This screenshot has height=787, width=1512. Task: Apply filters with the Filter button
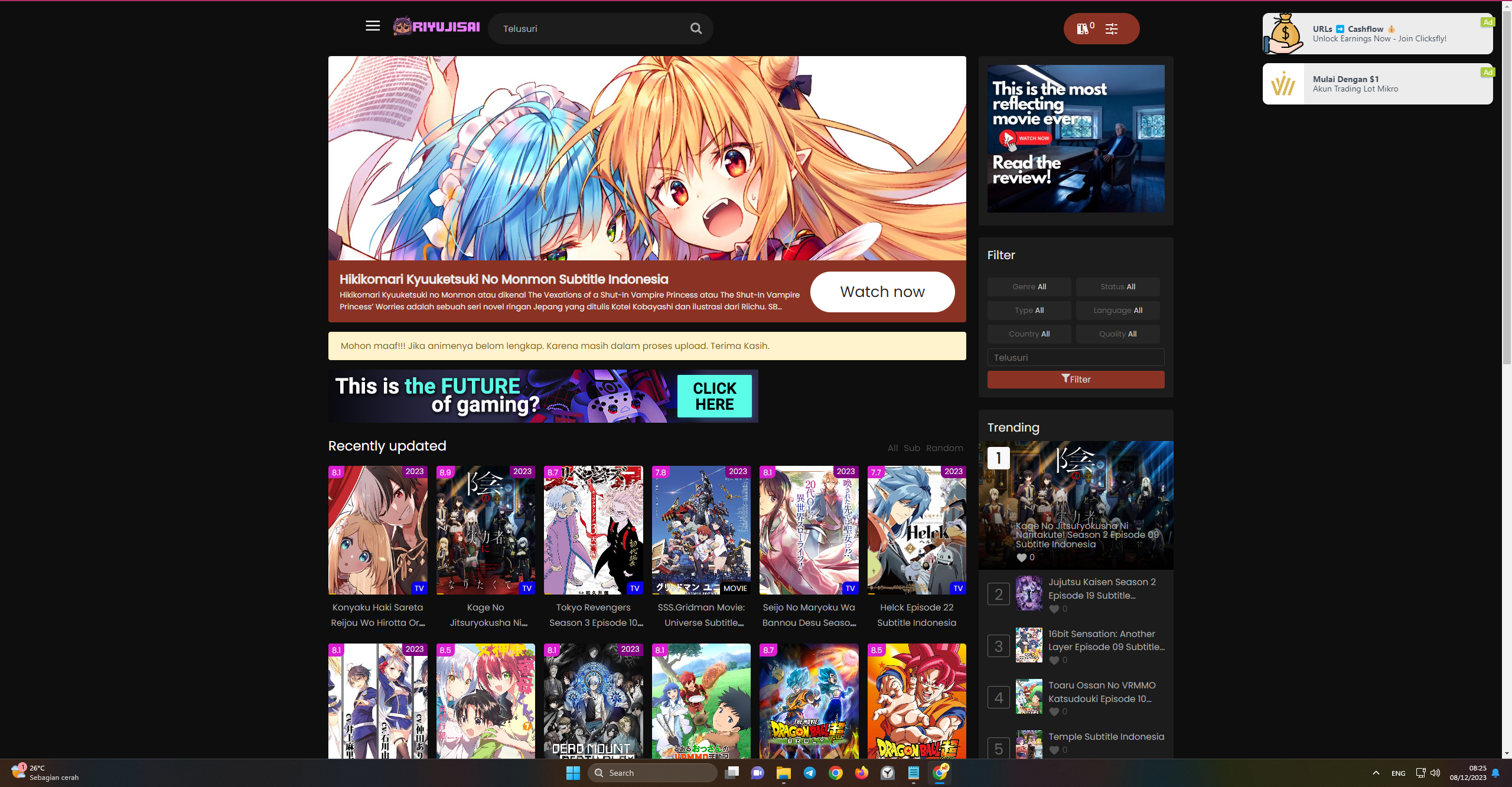point(1076,379)
